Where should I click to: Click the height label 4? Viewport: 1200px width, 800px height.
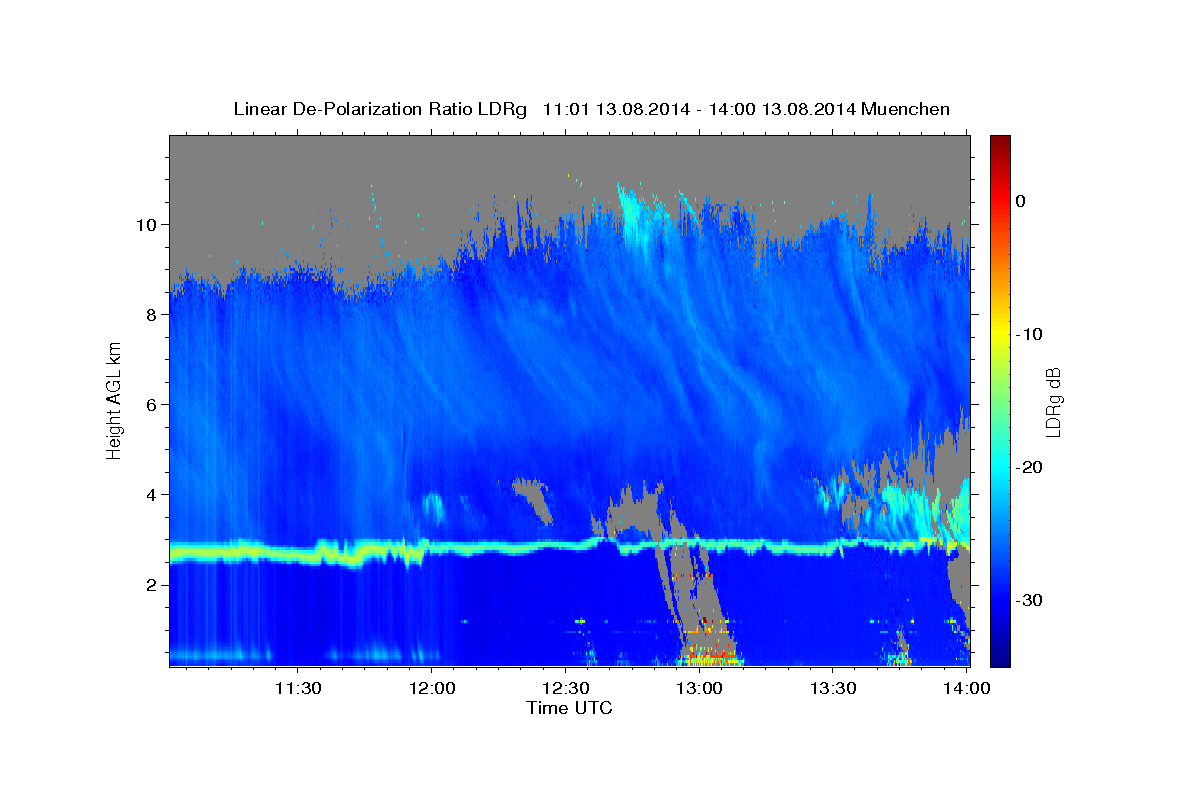click(154, 494)
